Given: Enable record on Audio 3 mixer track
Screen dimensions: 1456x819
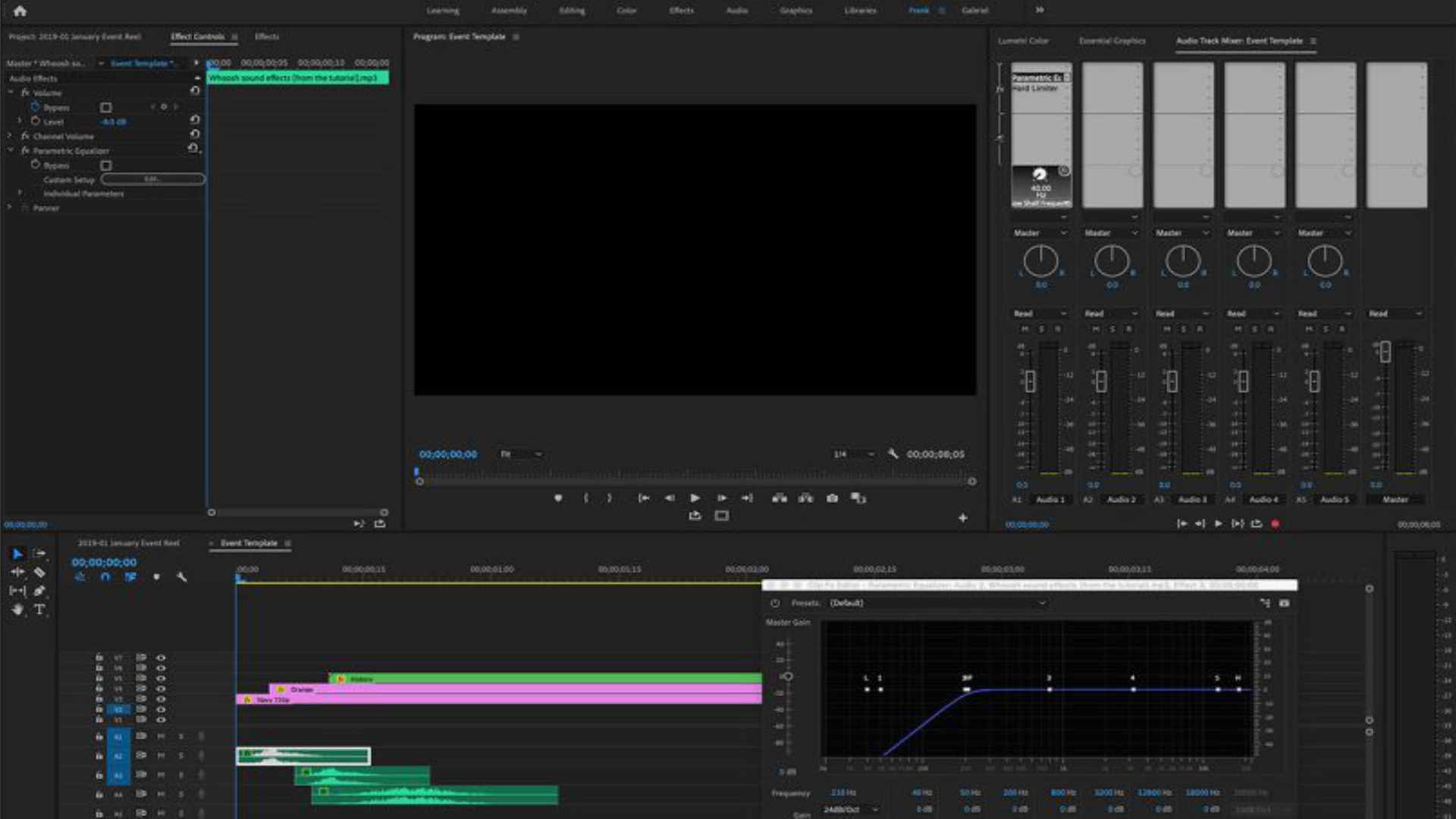Looking at the screenshot, I should pos(1200,329).
